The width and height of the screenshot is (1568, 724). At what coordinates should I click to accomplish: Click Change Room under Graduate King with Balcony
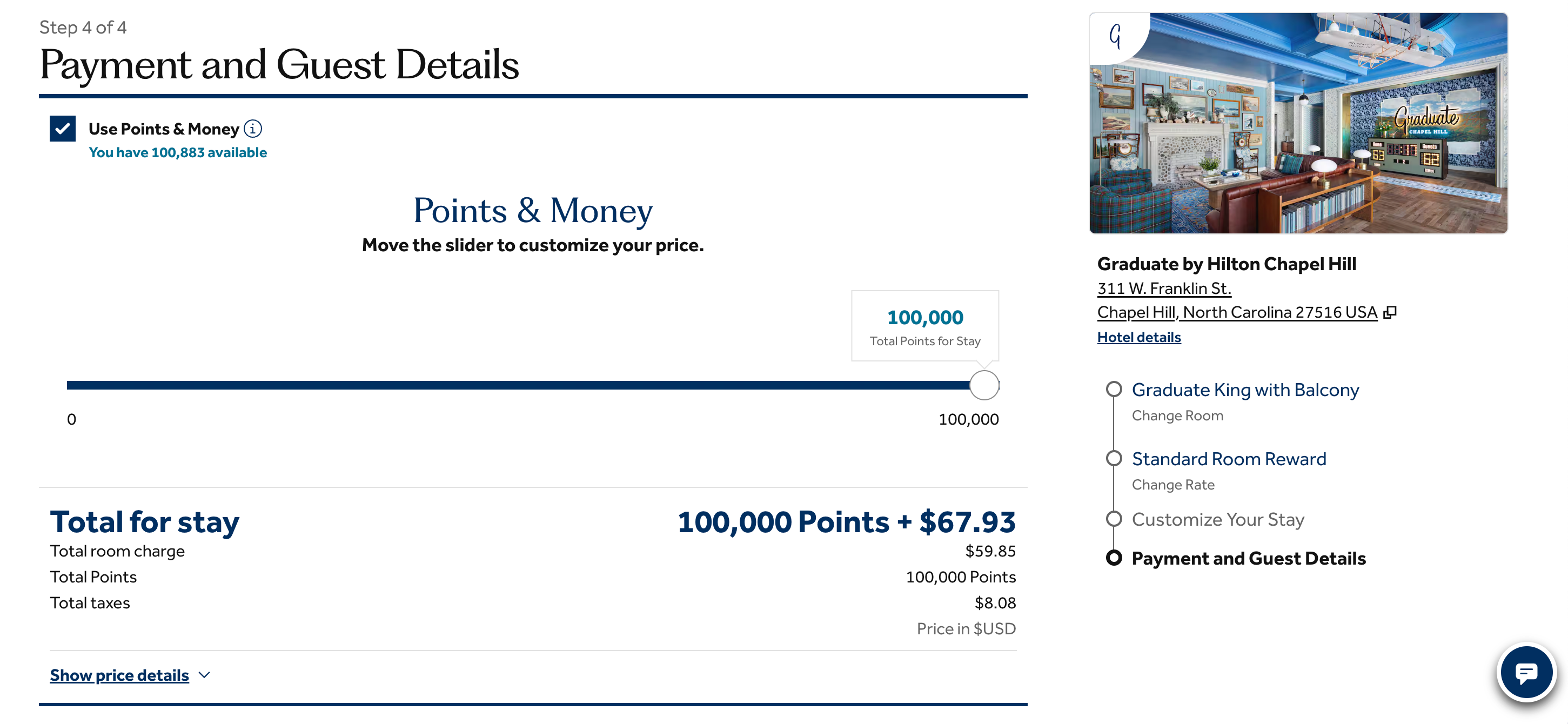pos(1177,415)
